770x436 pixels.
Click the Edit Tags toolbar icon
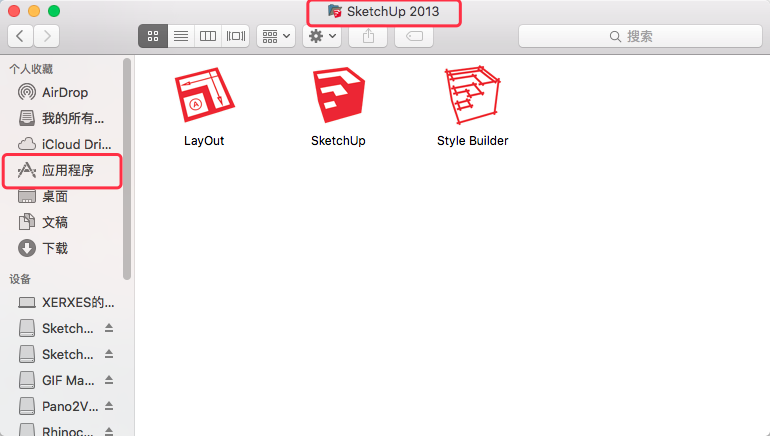tap(414, 36)
